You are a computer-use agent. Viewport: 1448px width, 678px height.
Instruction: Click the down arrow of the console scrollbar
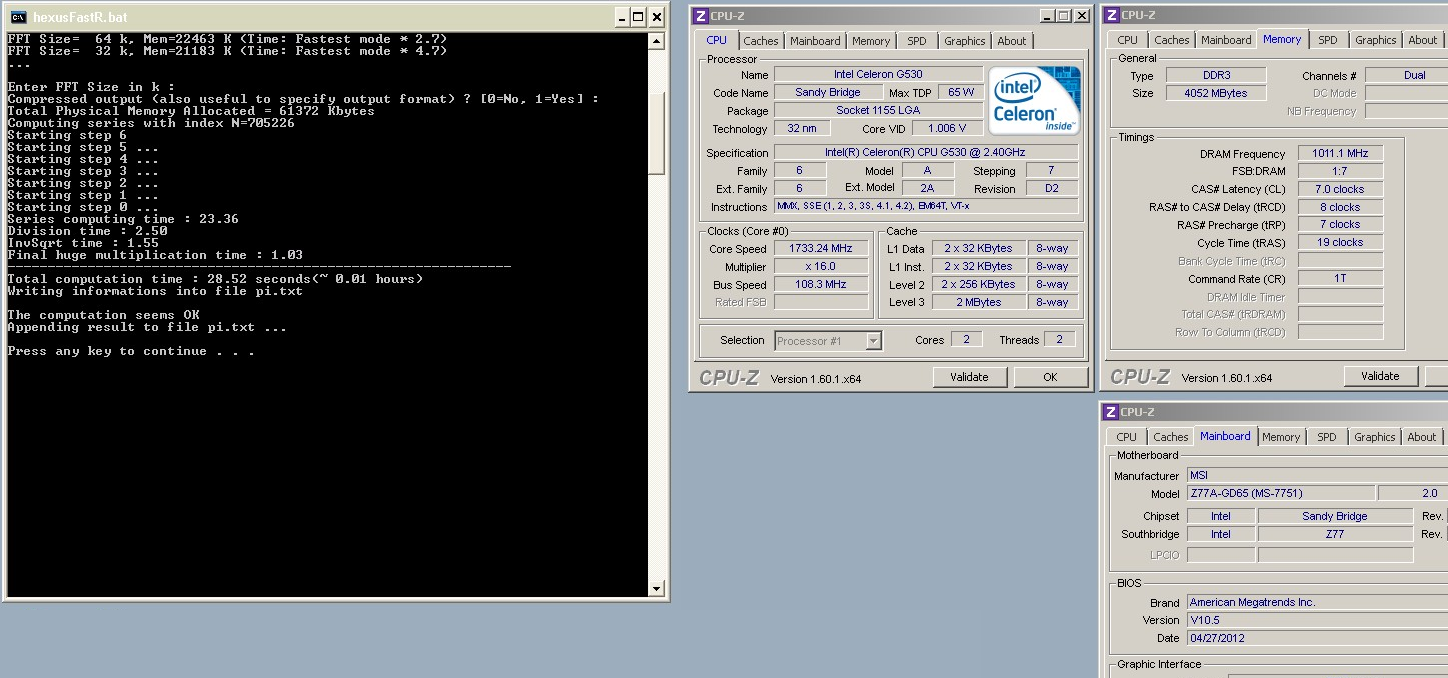657,588
